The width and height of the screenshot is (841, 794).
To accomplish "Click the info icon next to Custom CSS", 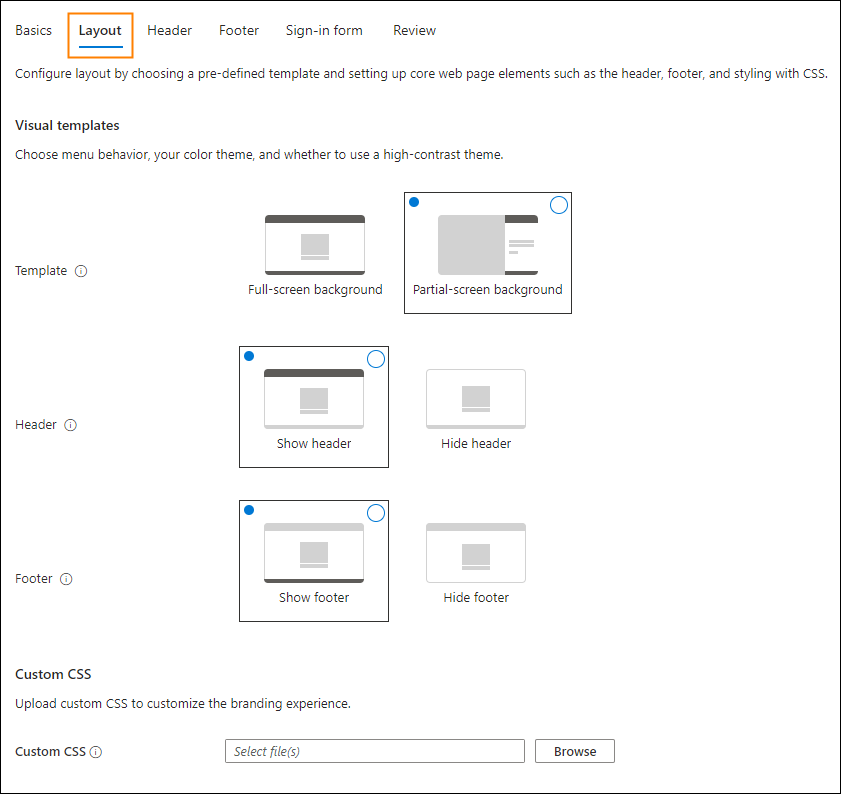I will pos(96,752).
